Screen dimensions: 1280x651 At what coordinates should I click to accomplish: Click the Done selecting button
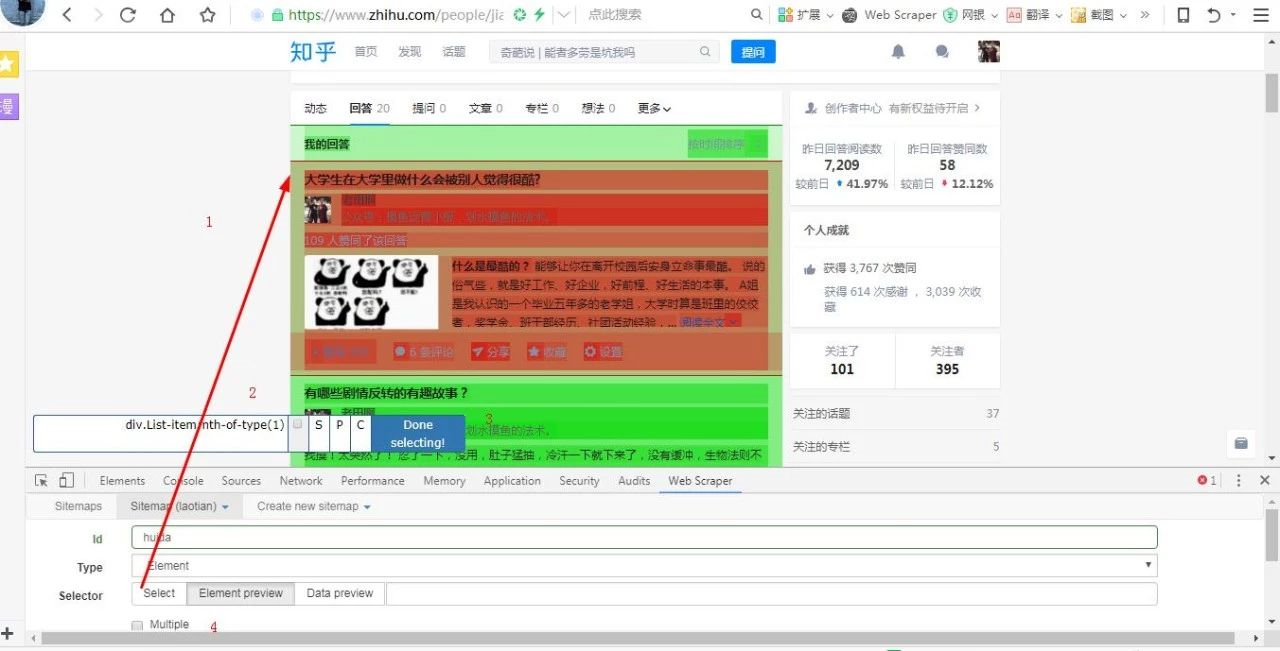point(417,432)
